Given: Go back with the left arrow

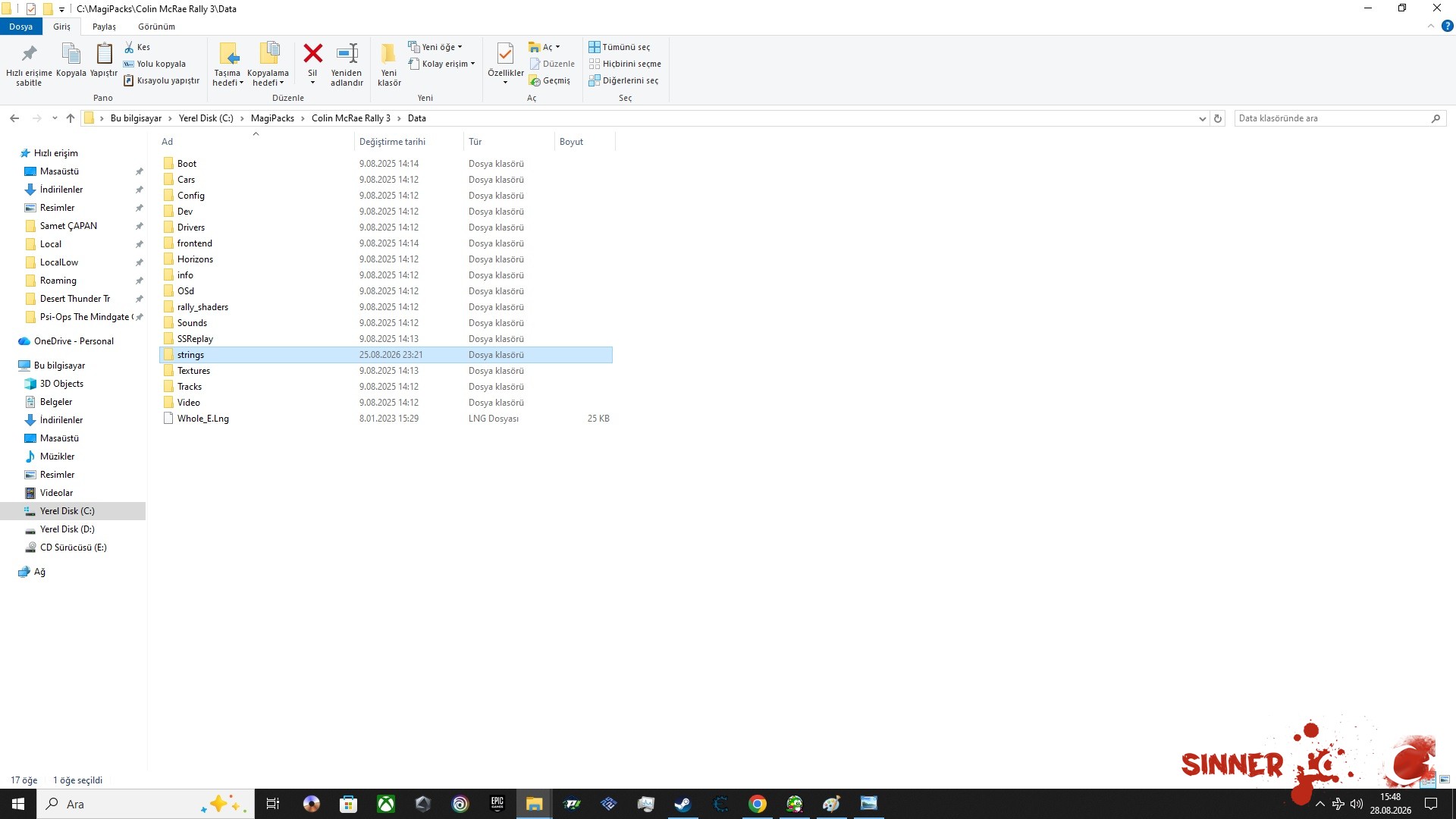Looking at the screenshot, I should point(14,118).
